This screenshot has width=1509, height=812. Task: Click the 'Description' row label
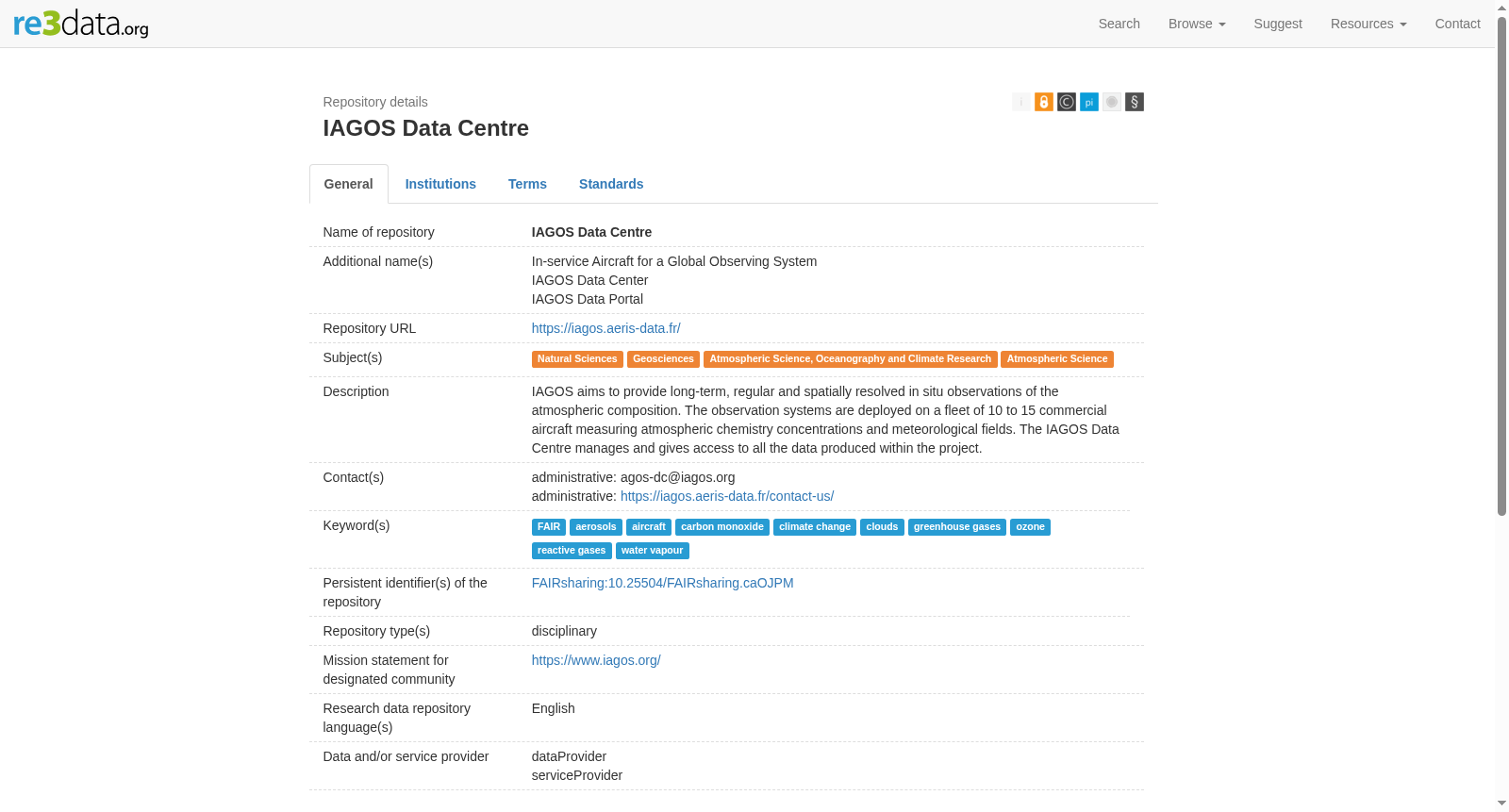357,391
